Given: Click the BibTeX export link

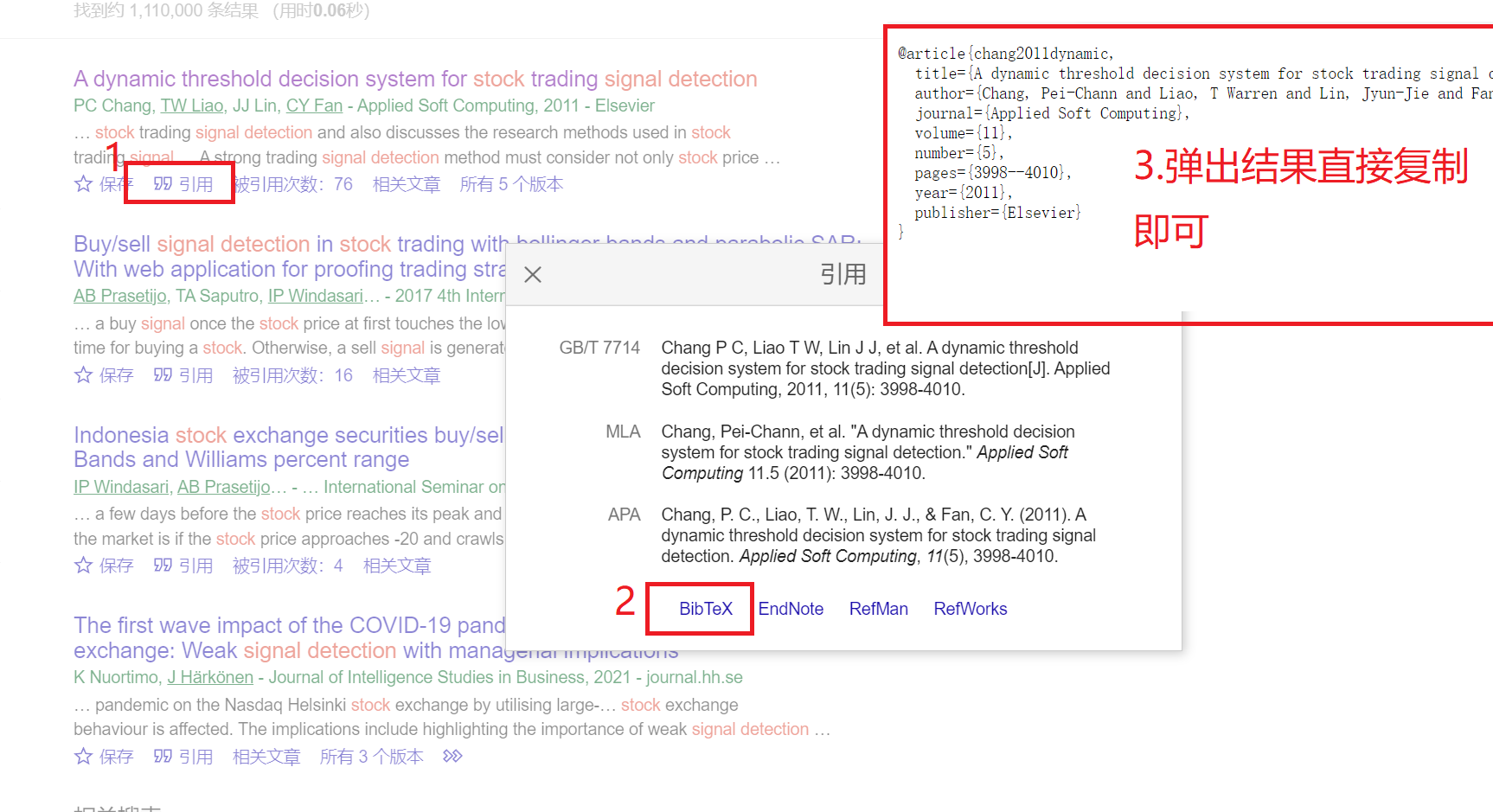Looking at the screenshot, I should click(705, 609).
